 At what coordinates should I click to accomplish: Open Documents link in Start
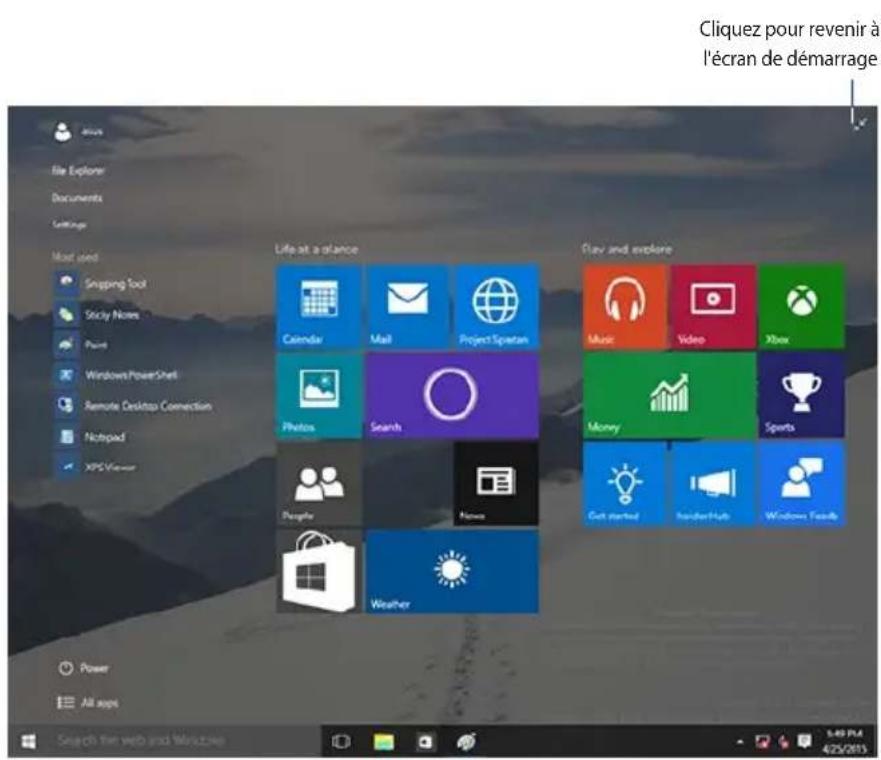pos(77,198)
